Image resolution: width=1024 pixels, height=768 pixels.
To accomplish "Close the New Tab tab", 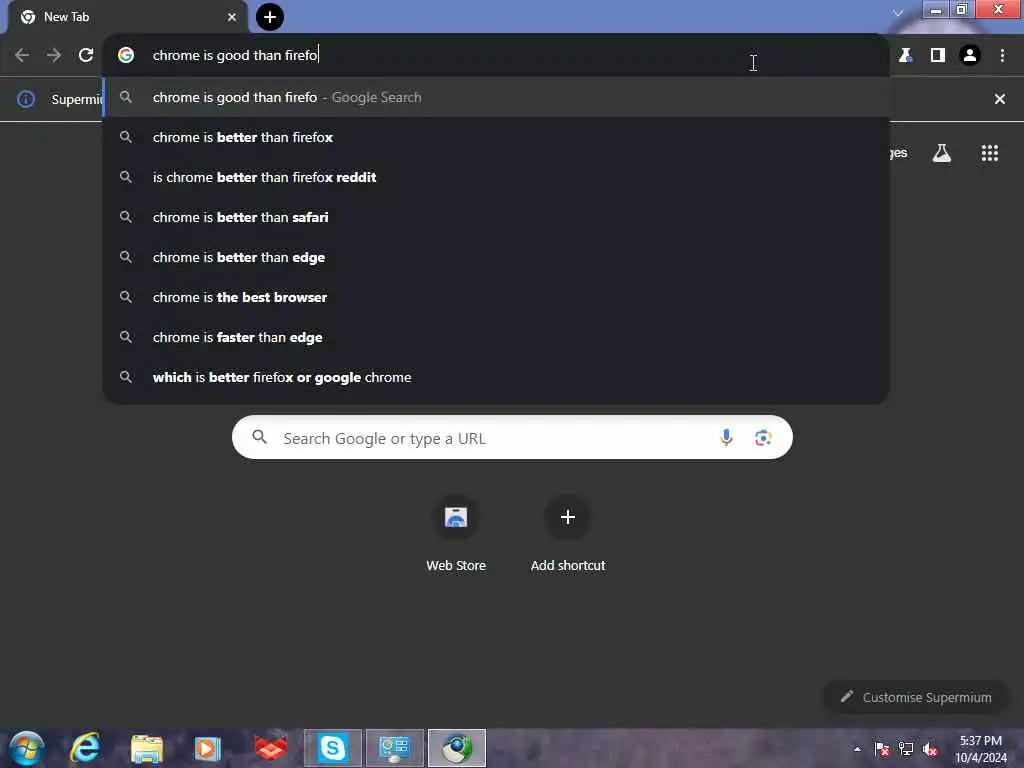I will point(232,17).
